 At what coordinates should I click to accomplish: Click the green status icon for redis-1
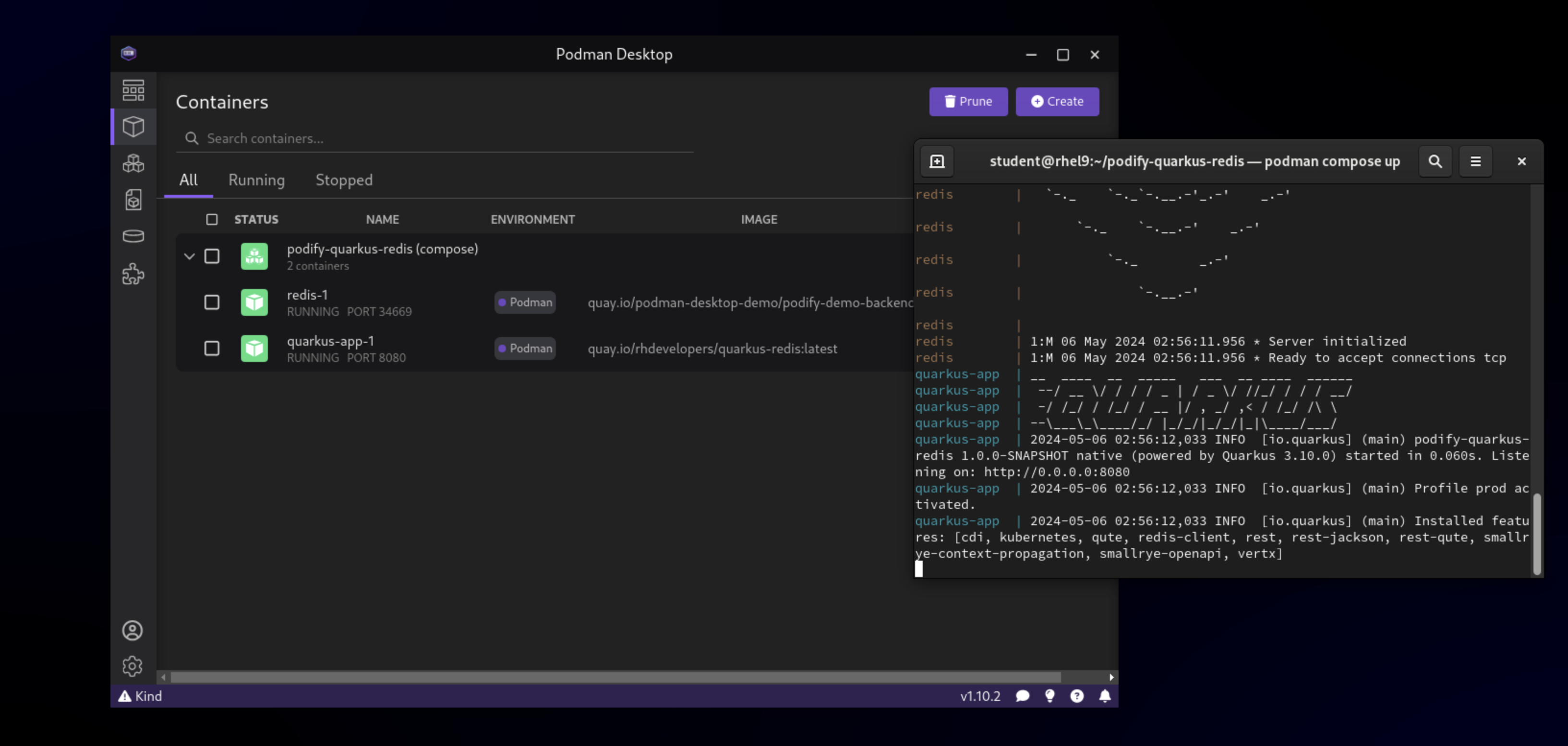[x=254, y=302]
